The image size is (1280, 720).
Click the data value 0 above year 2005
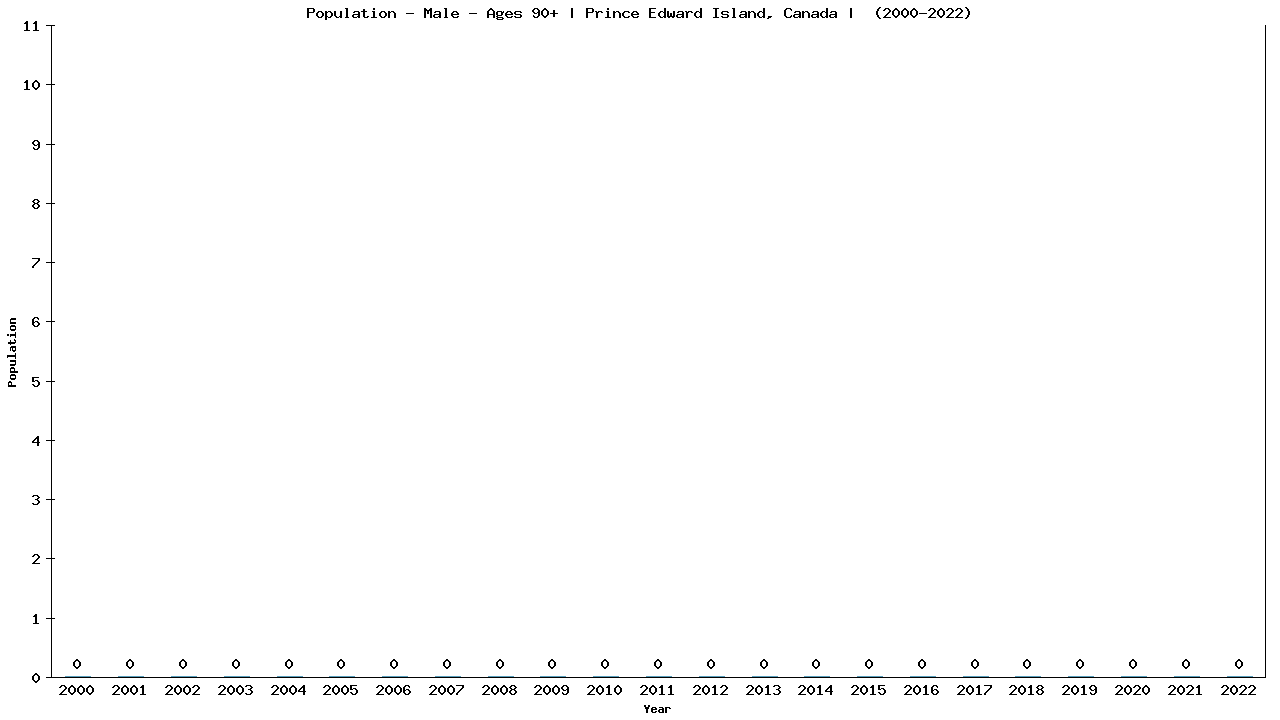click(341, 664)
